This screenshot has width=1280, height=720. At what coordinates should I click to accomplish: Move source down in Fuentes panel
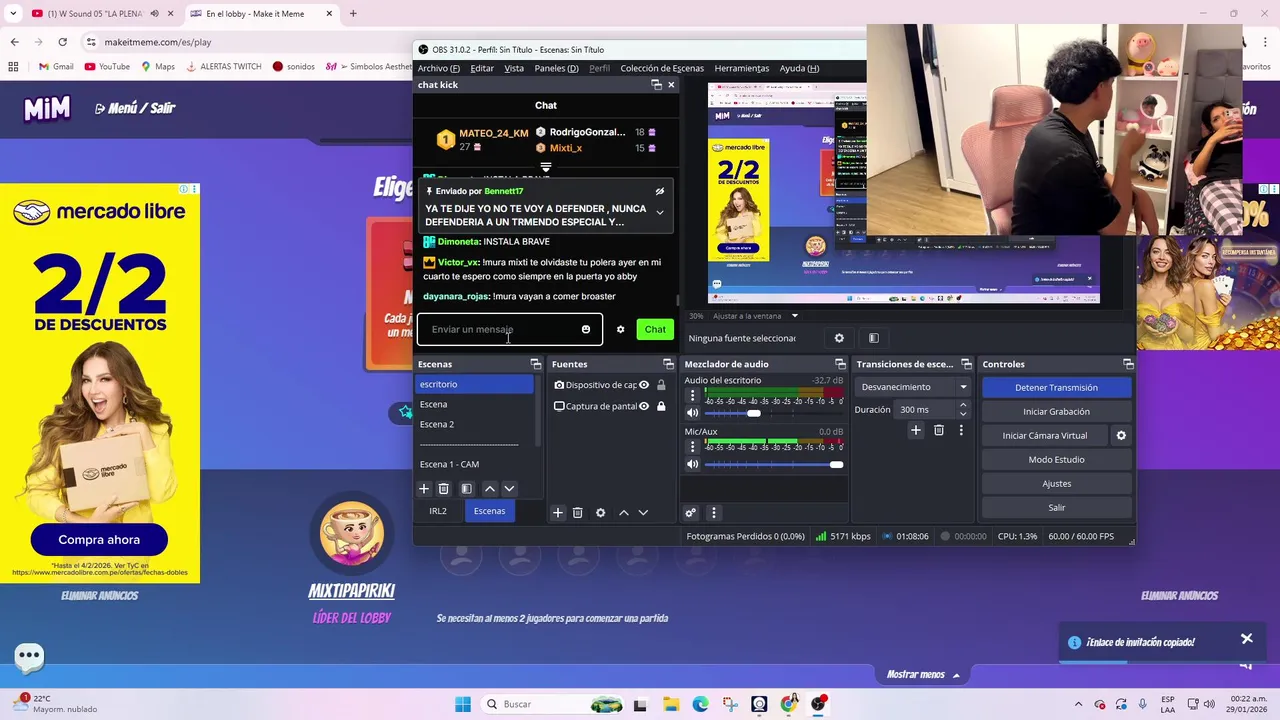coord(643,513)
